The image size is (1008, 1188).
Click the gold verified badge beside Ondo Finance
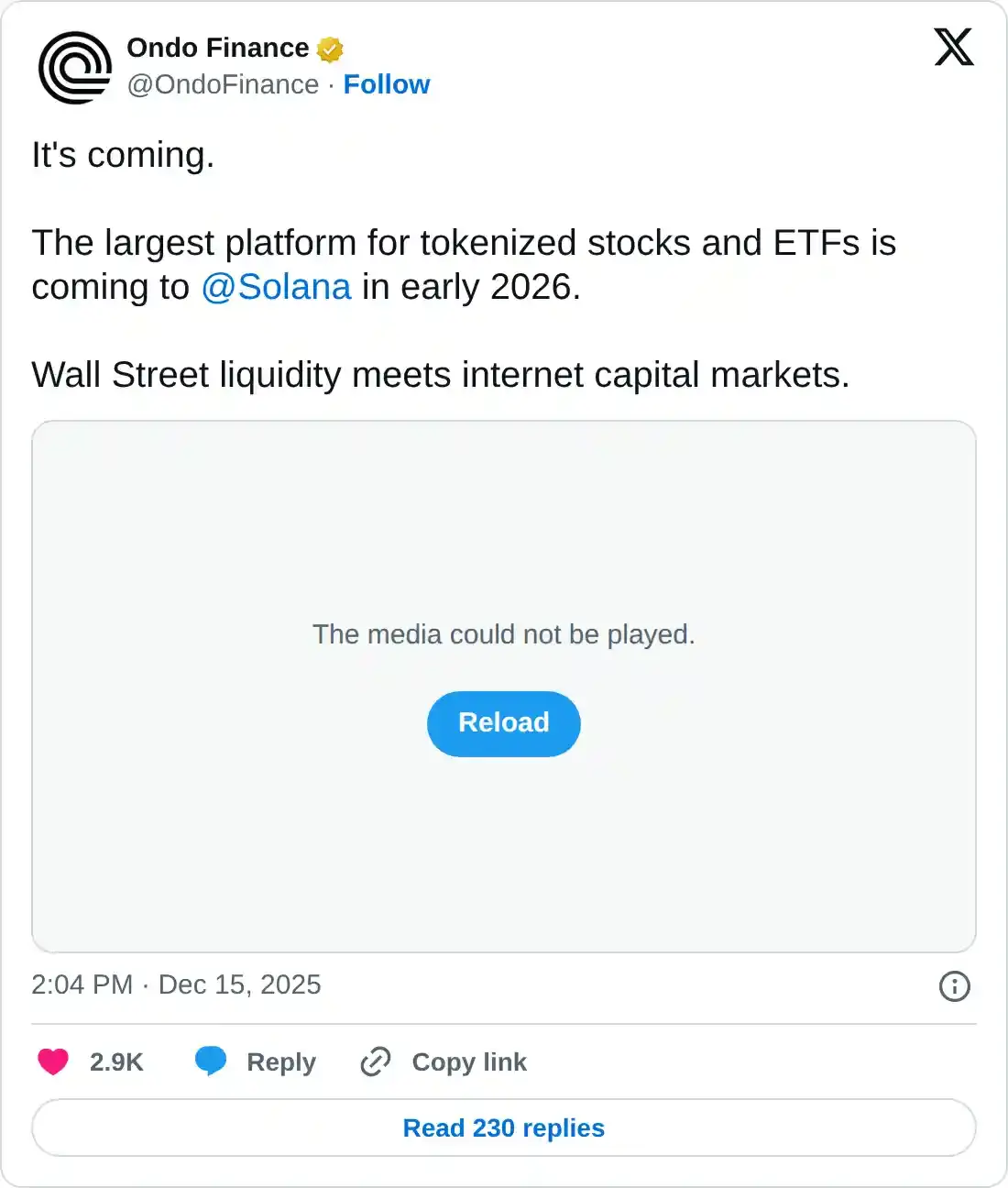click(330, 49)
